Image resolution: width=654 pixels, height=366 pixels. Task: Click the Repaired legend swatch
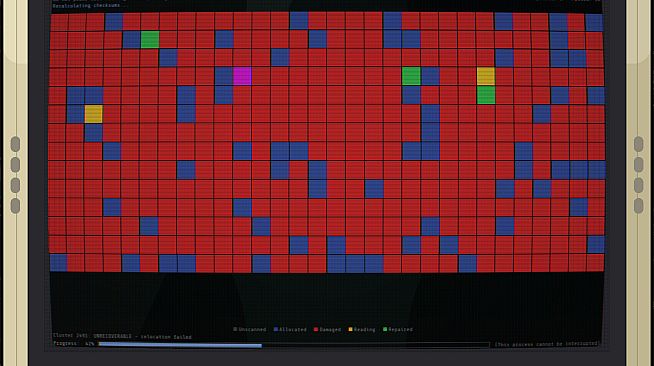(x=385, y=329)
